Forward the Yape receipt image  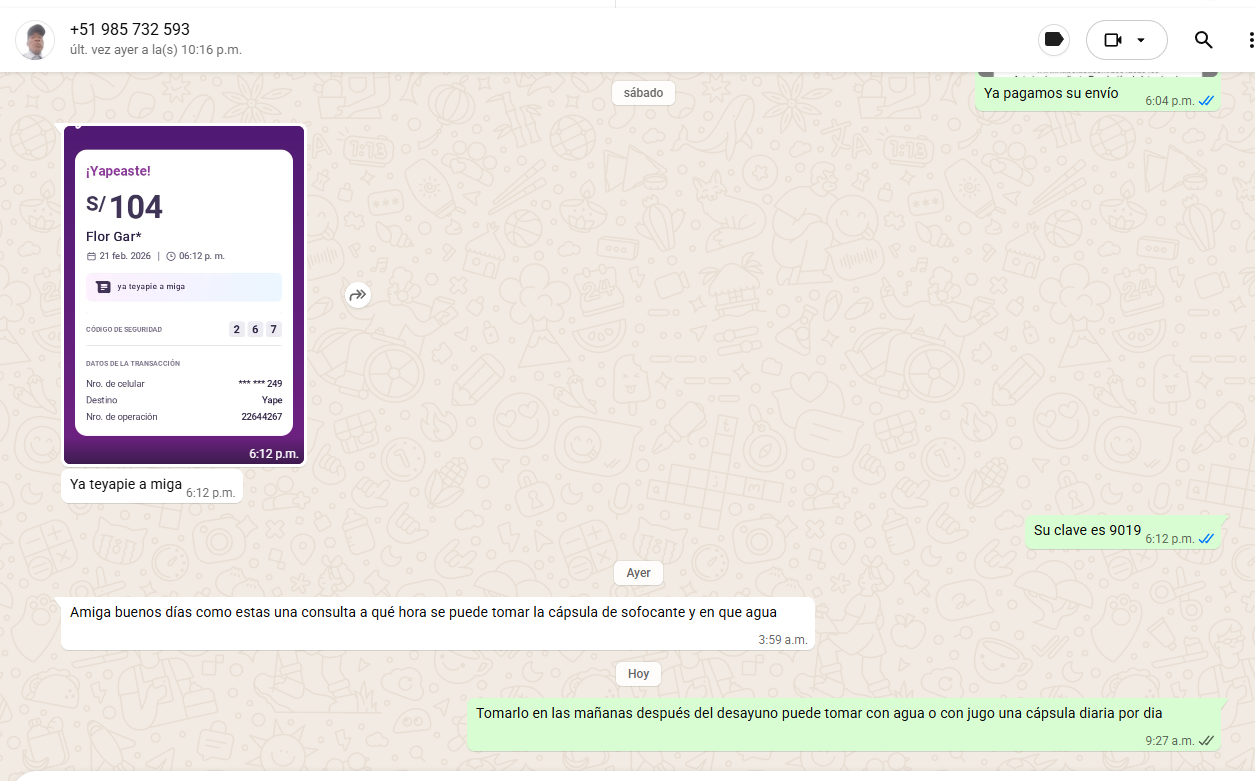pyautogui.click(x=358, y=295)
